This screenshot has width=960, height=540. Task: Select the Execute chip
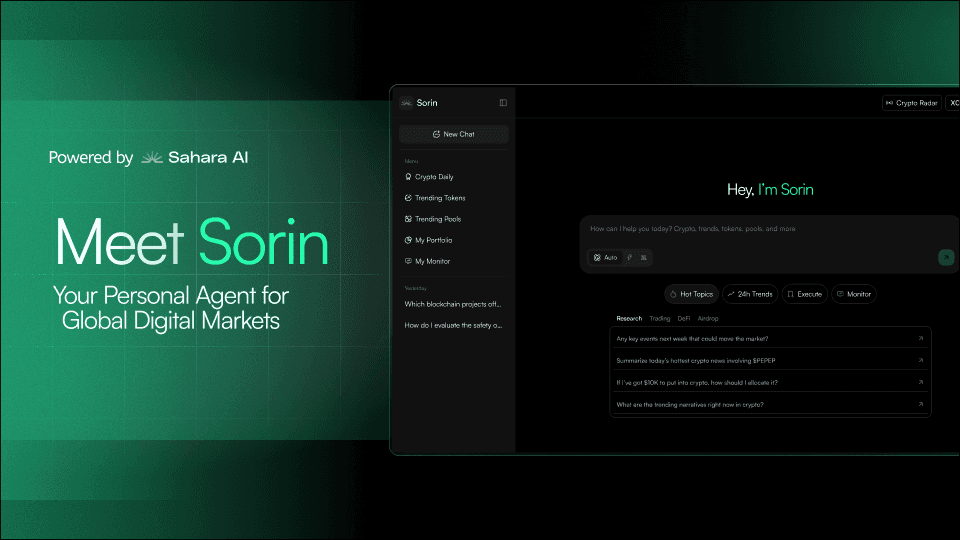pyautogui.click(x=804, y=294)
